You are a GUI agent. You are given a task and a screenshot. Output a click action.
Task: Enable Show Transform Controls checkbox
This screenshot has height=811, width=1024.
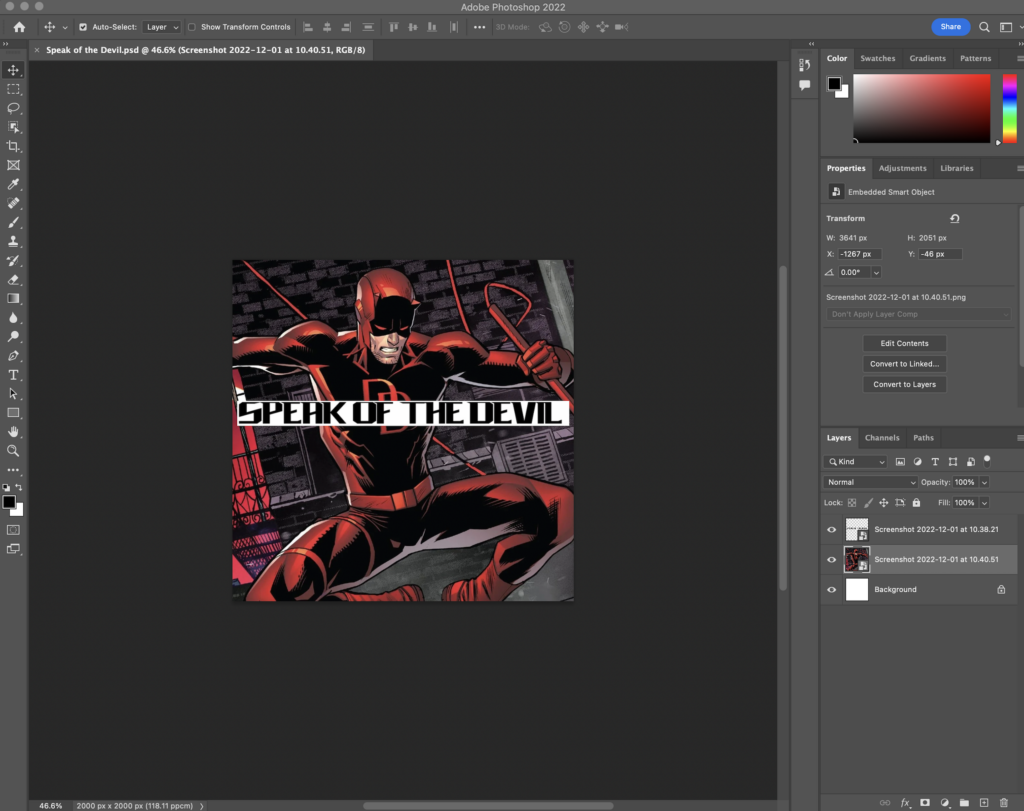tap(192, 27)
